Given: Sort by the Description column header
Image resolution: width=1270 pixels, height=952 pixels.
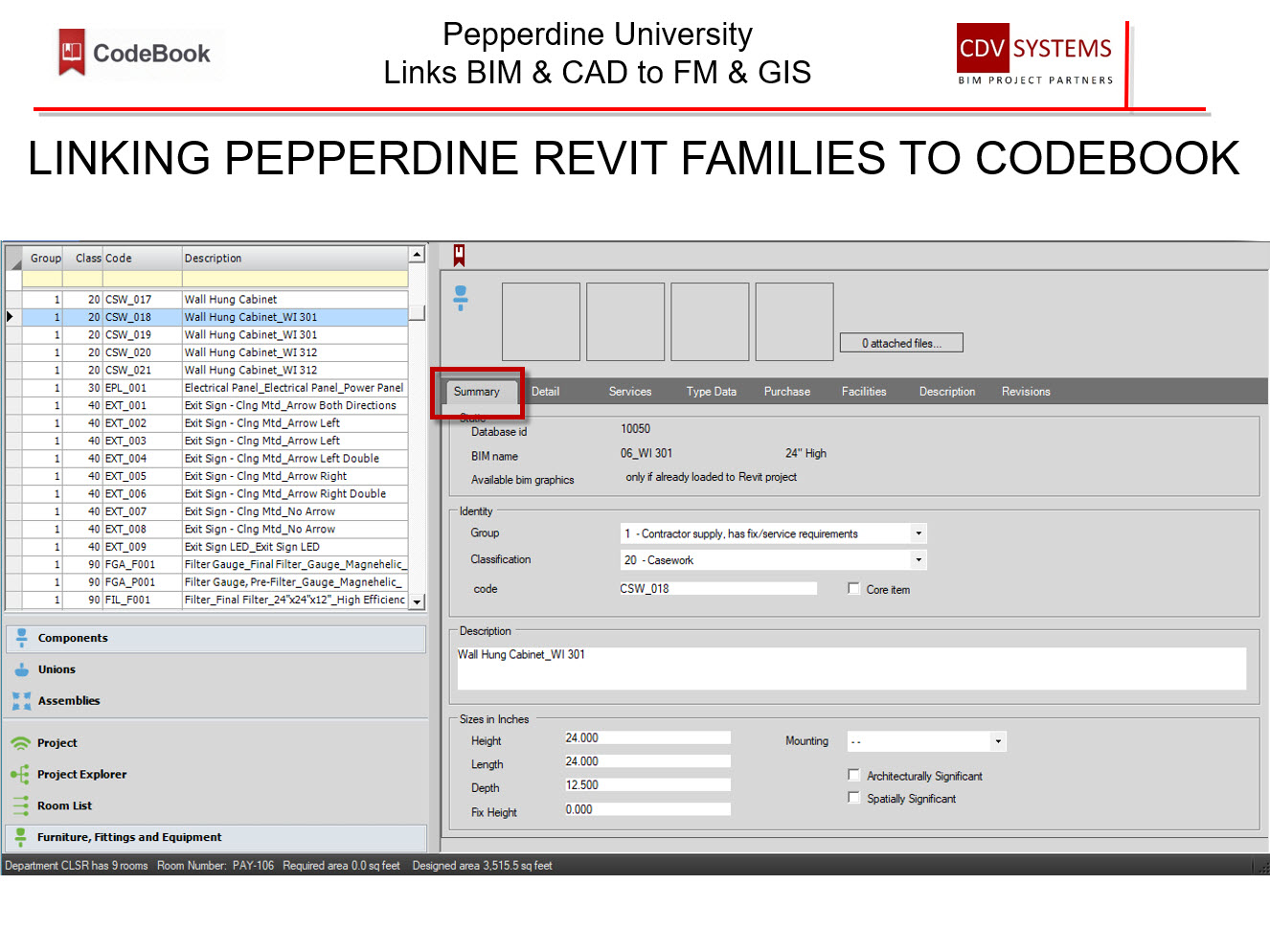Looking at the screenshot, I should tap(295, 259).
